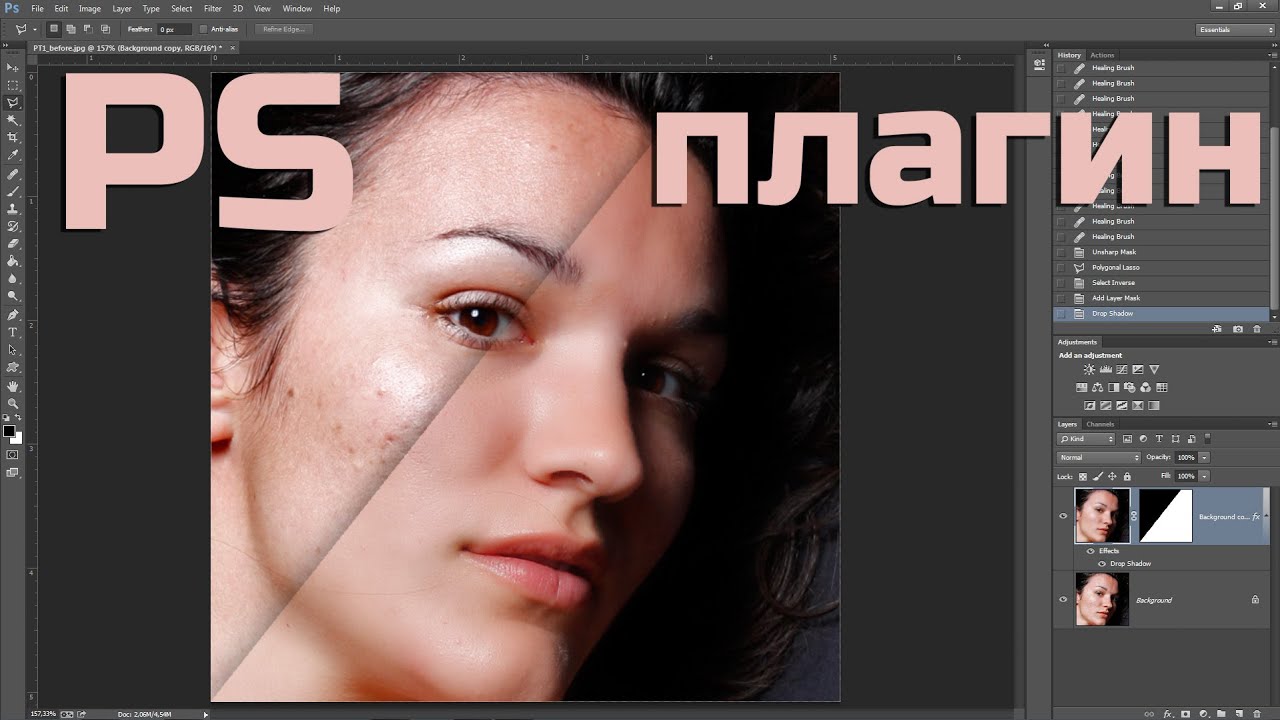Select the Blur tool
Viewport: 1280px width, 720px height.
tap(13, 278)
